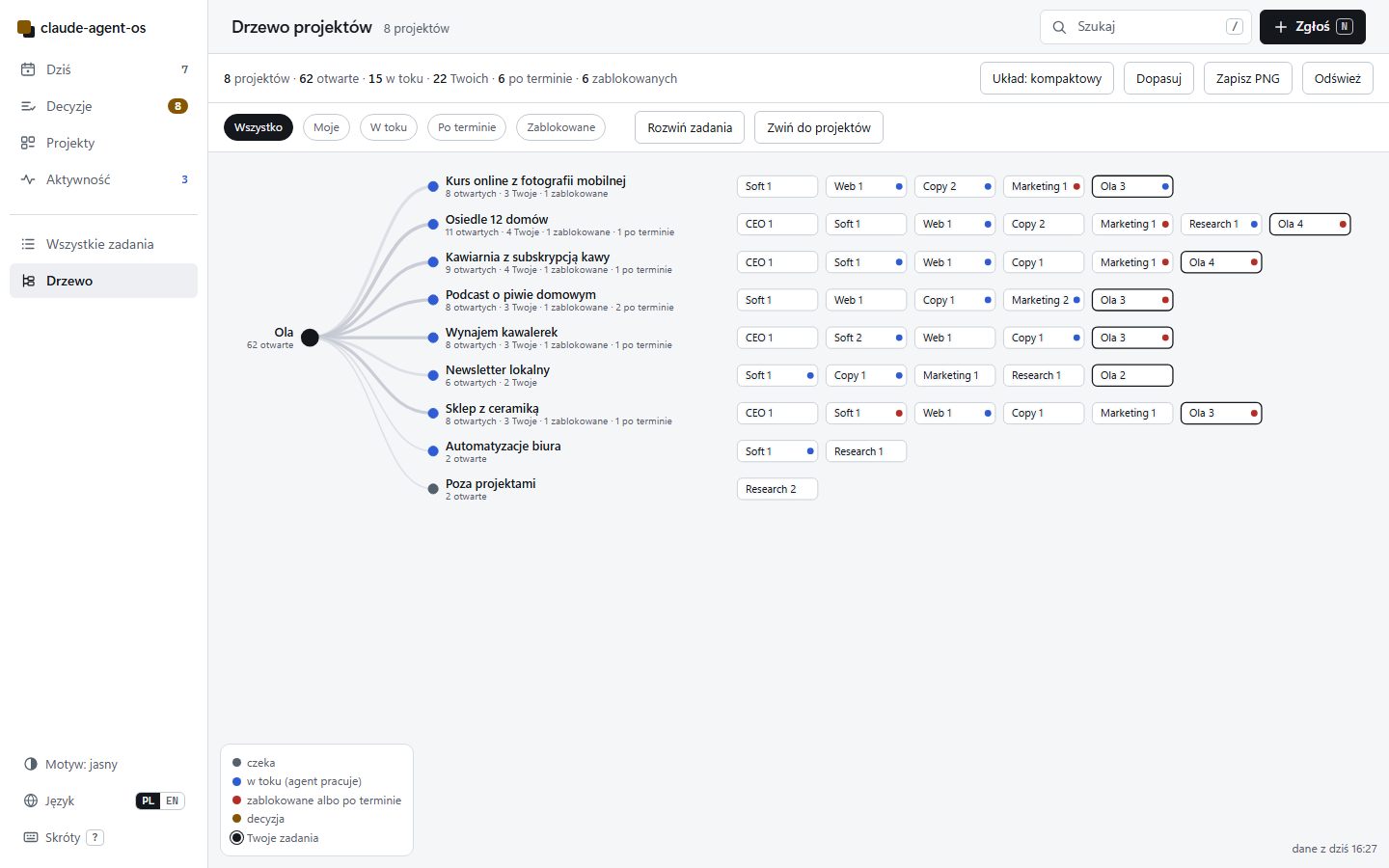This screenshot has width=1389, height=868.
Task: Click Rozwiń zadania to expand tasks
Action: [690, 127]
